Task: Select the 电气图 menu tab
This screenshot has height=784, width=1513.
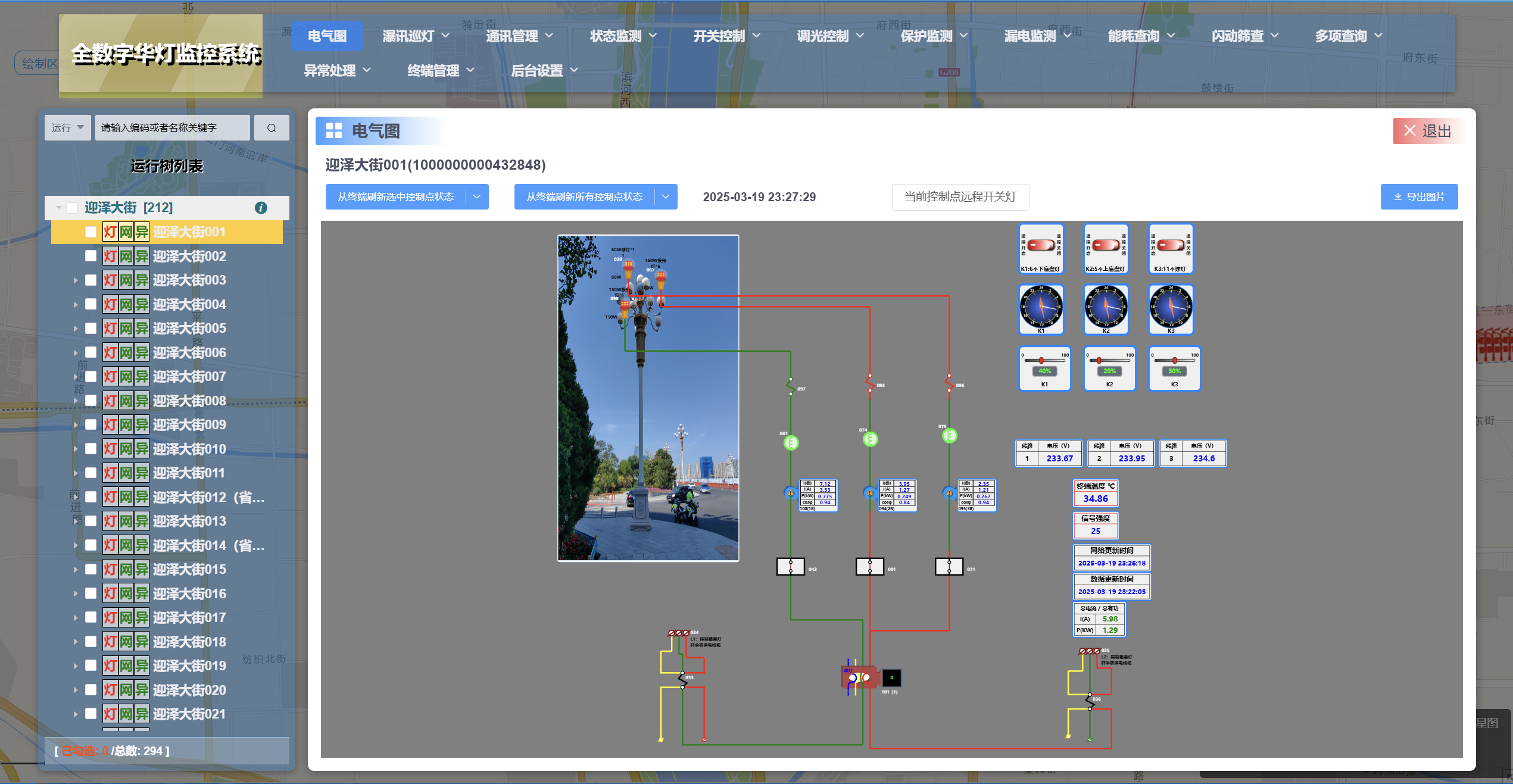Action: 327,36
